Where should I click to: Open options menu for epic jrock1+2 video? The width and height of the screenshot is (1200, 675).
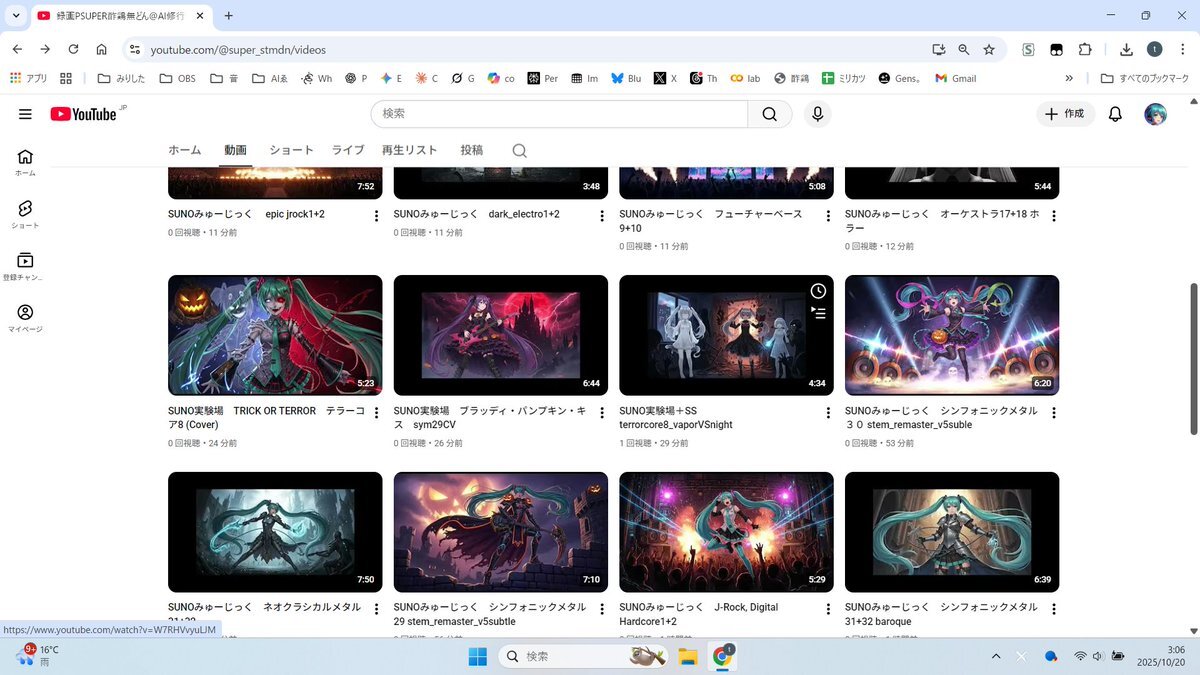[376, 216]
